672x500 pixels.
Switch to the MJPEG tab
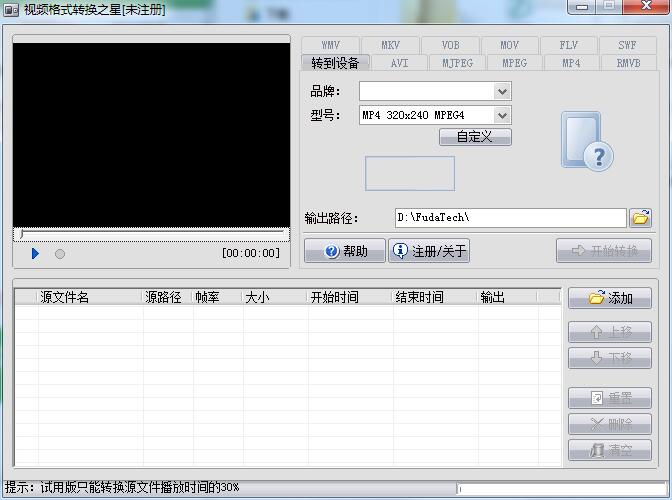pos(457,63)
